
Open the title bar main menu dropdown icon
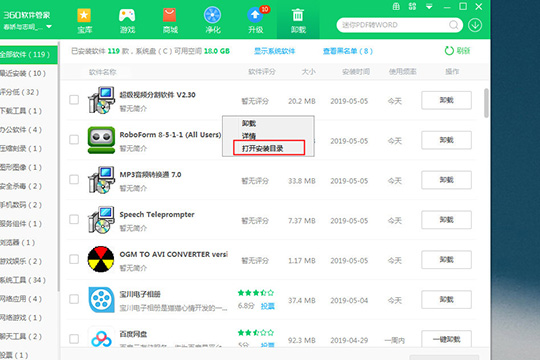[429, 7]
